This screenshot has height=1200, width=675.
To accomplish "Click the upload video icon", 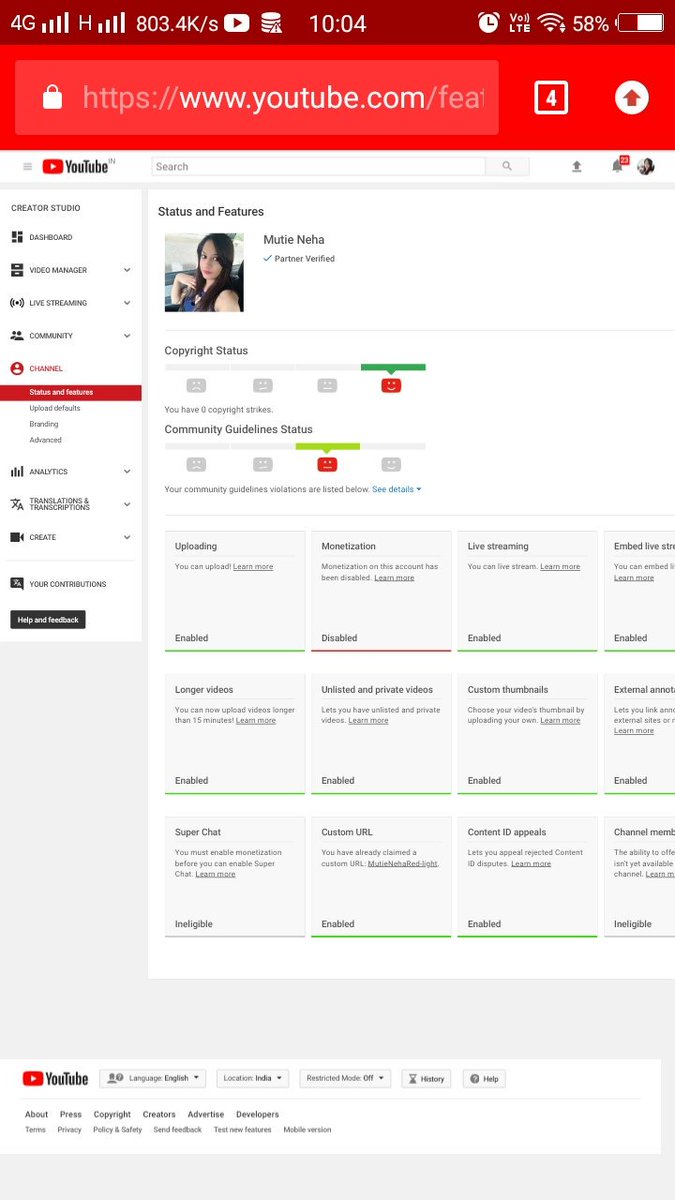I will click(577, 167).
